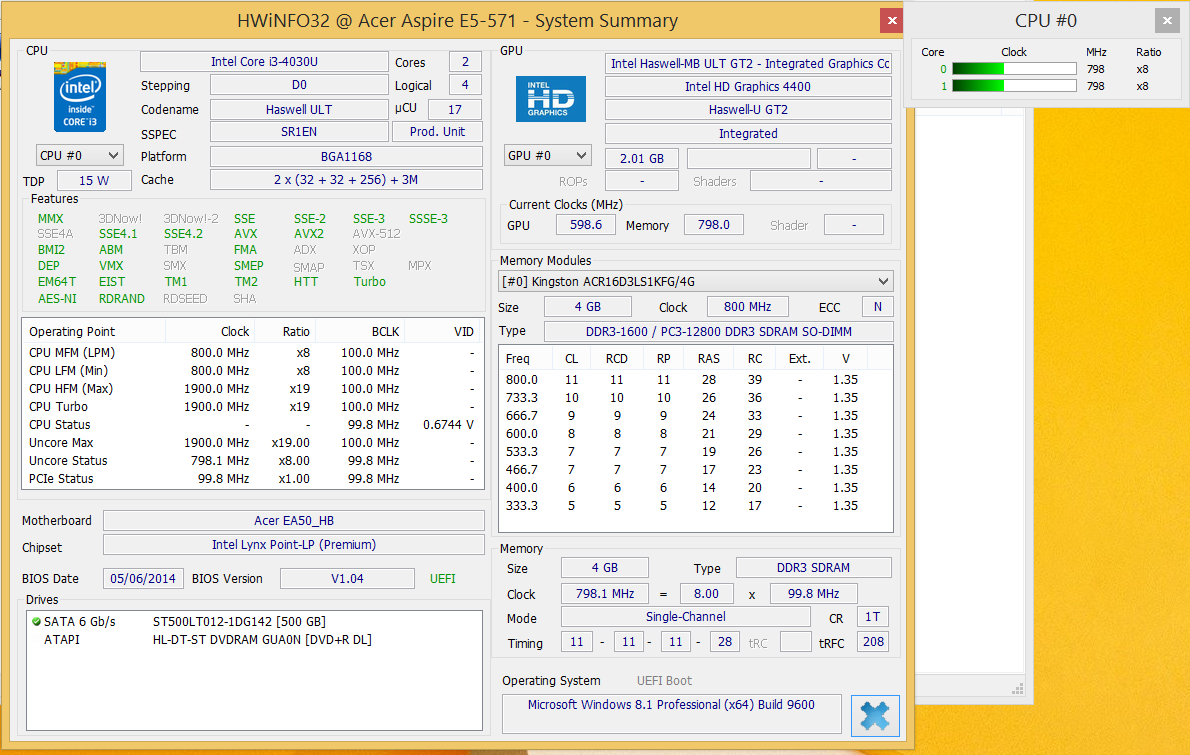The image size is (1190, 755).
Task: Click the Logical count field
Action: coord(465,85)
